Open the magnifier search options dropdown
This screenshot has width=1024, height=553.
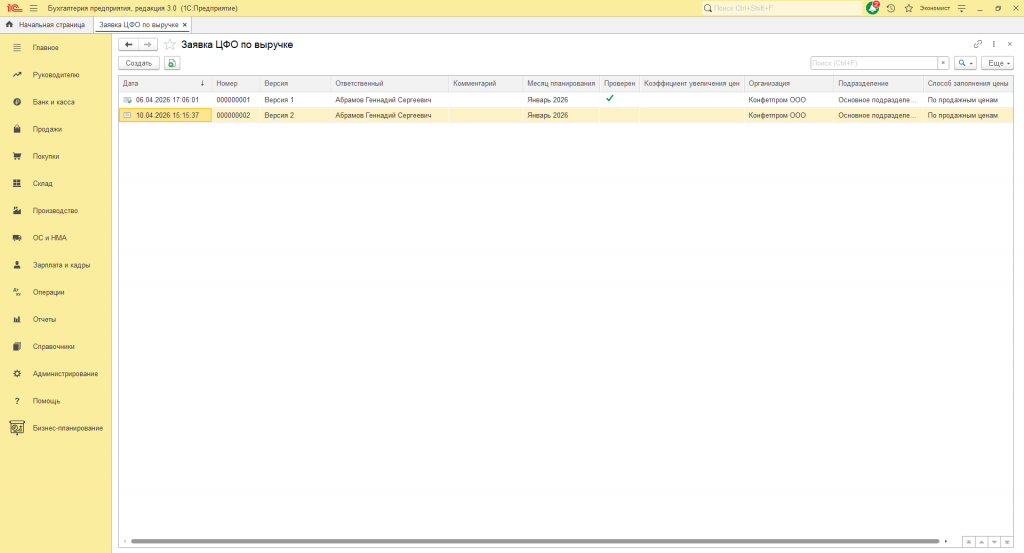[x=965, y=63]
